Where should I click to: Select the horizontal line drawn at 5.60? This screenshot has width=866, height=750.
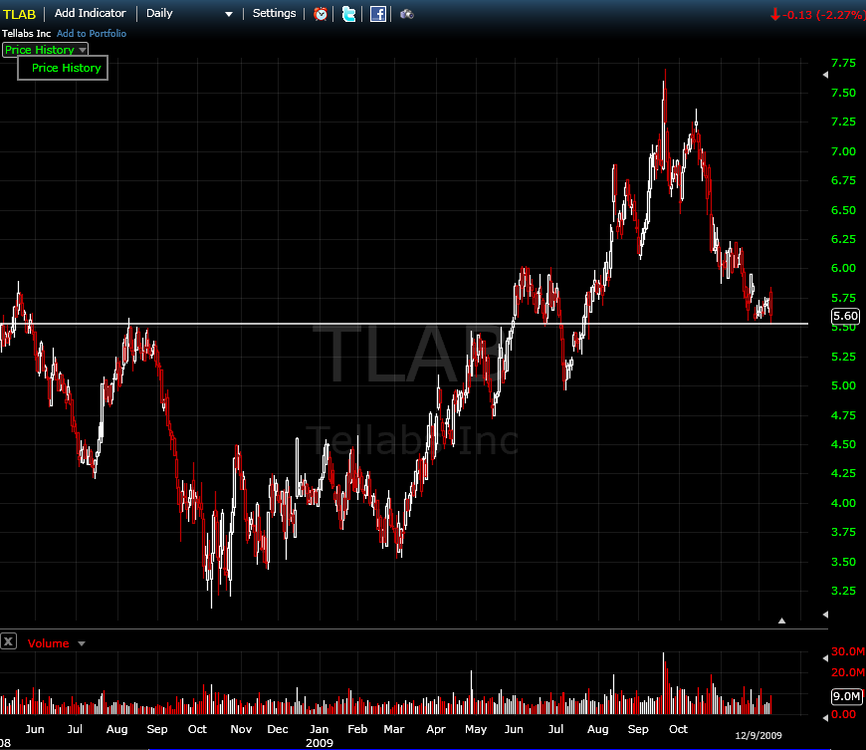point(404,324)
